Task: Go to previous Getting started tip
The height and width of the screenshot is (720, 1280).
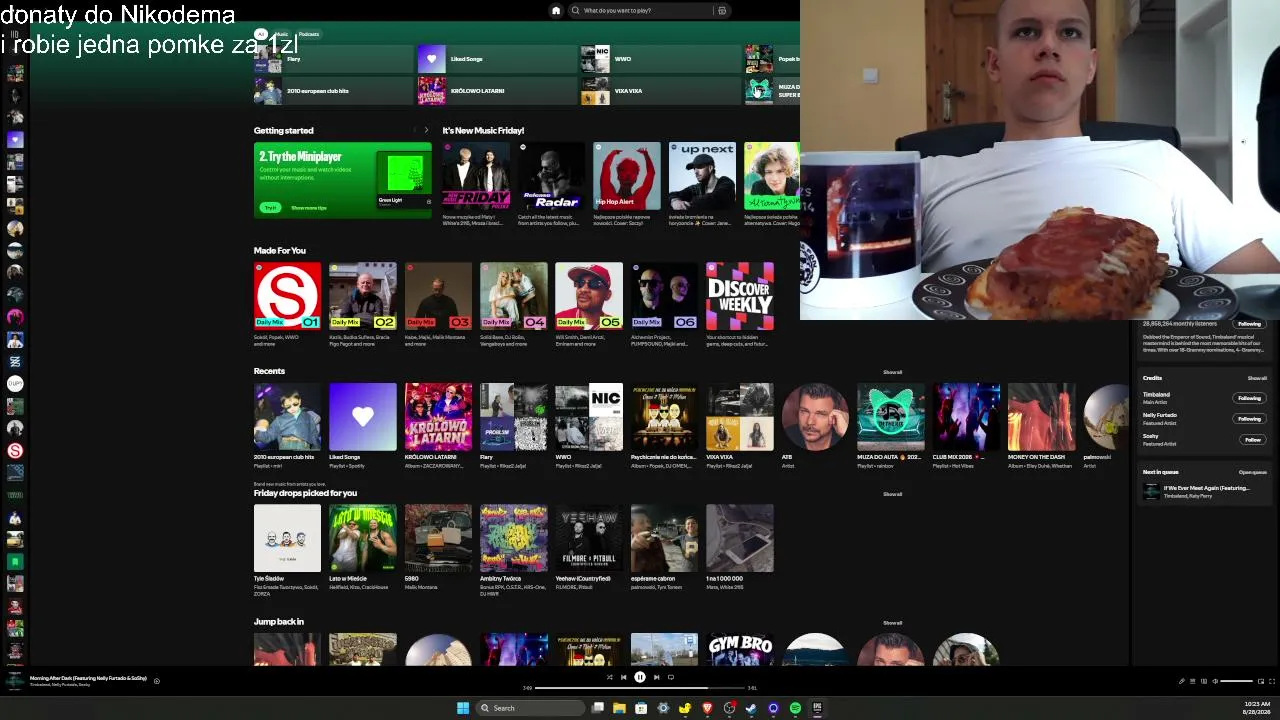Action: (x=414, y=130)
